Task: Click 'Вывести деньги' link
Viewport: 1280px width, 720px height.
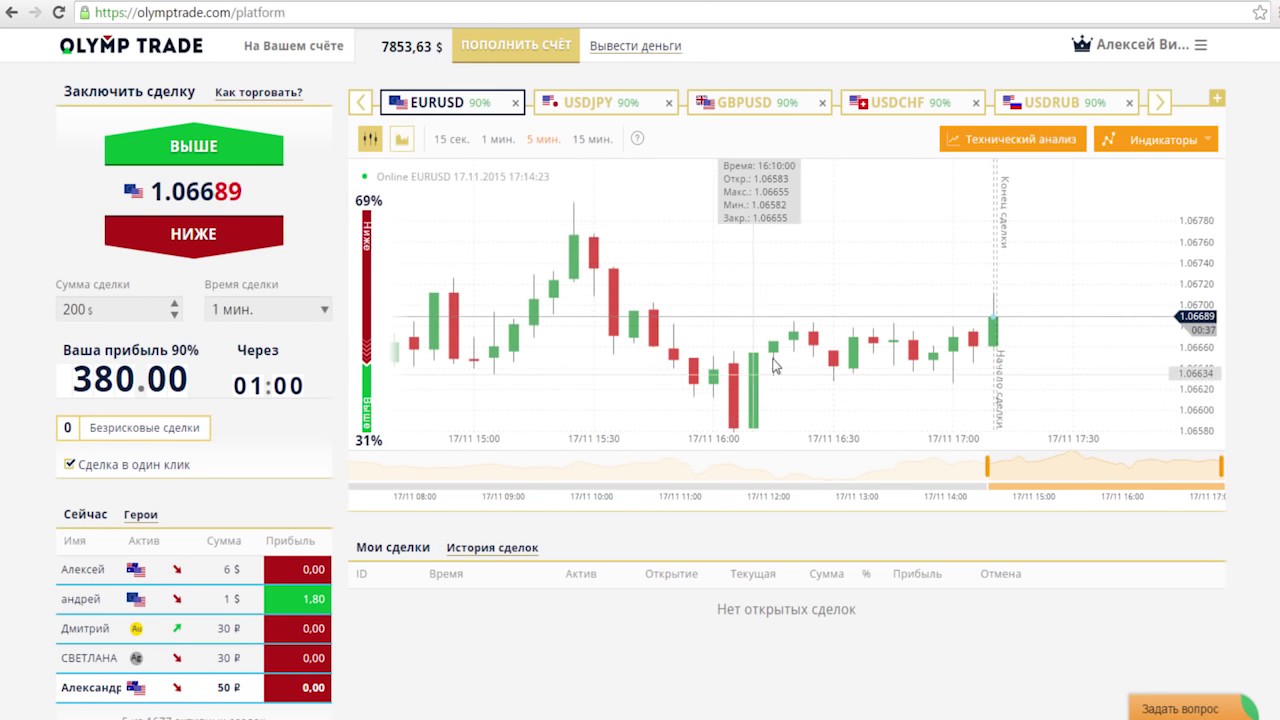Action: tap(636, 46)
